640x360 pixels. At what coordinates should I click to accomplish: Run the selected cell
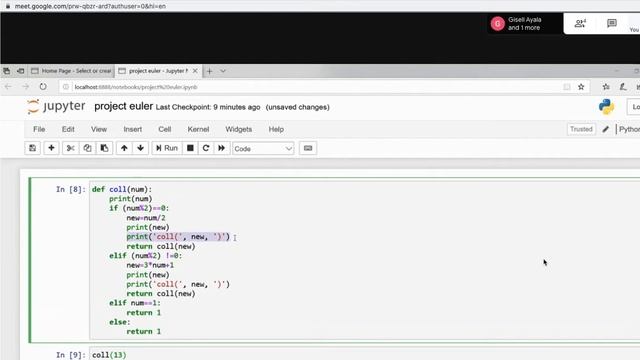(x=167, y=148)
